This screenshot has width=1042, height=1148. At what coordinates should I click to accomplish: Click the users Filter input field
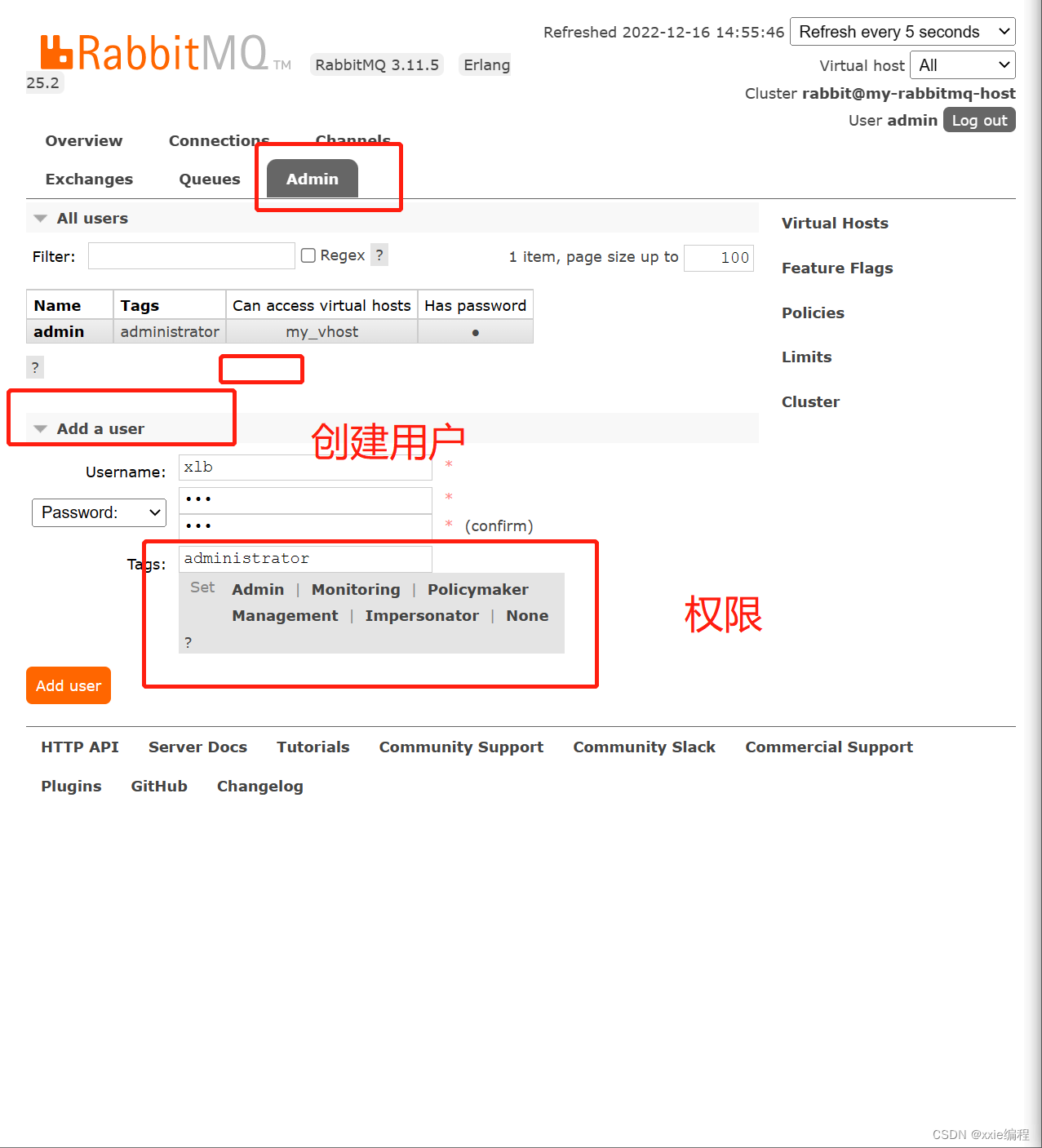(191, 255)
